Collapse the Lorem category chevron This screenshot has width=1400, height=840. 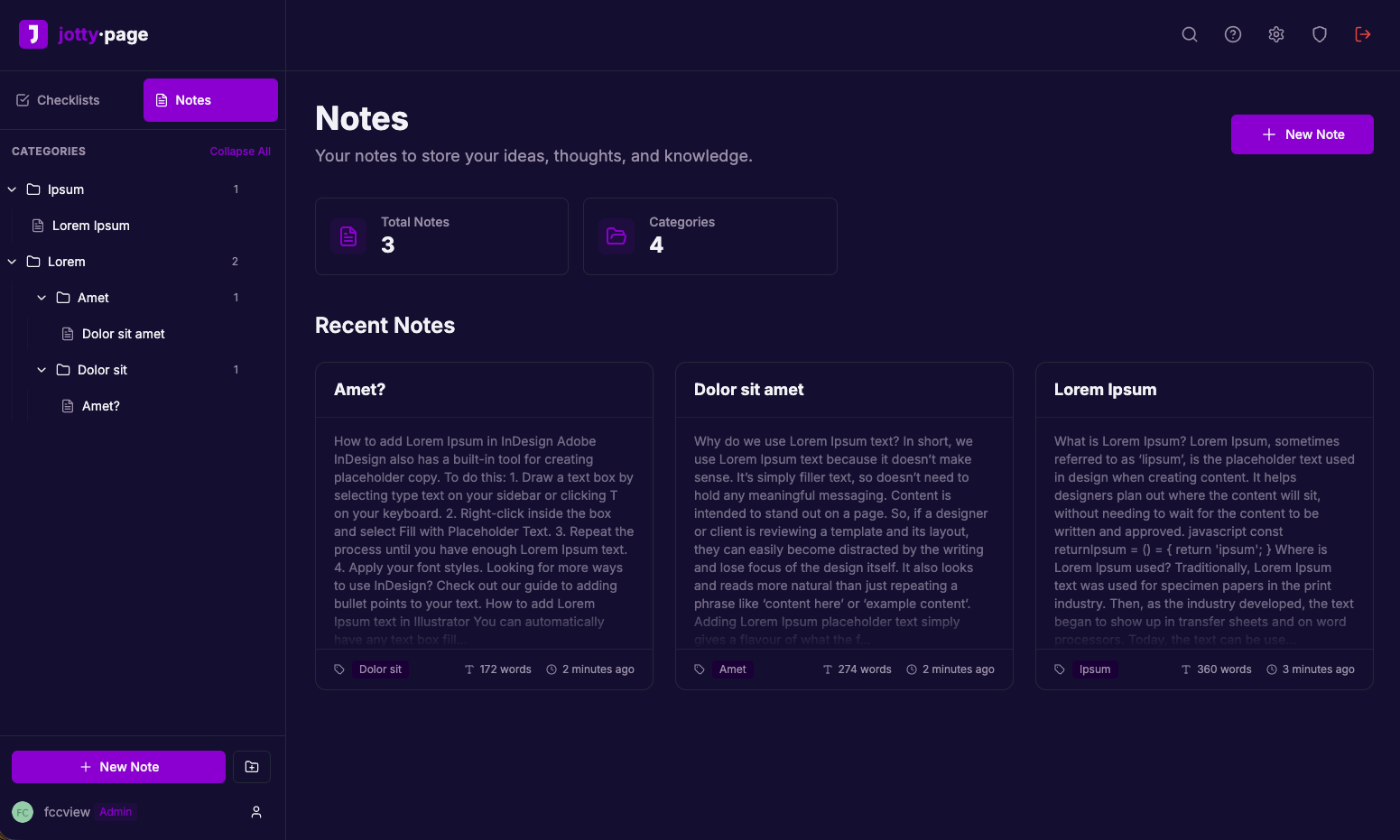(12, 262)
